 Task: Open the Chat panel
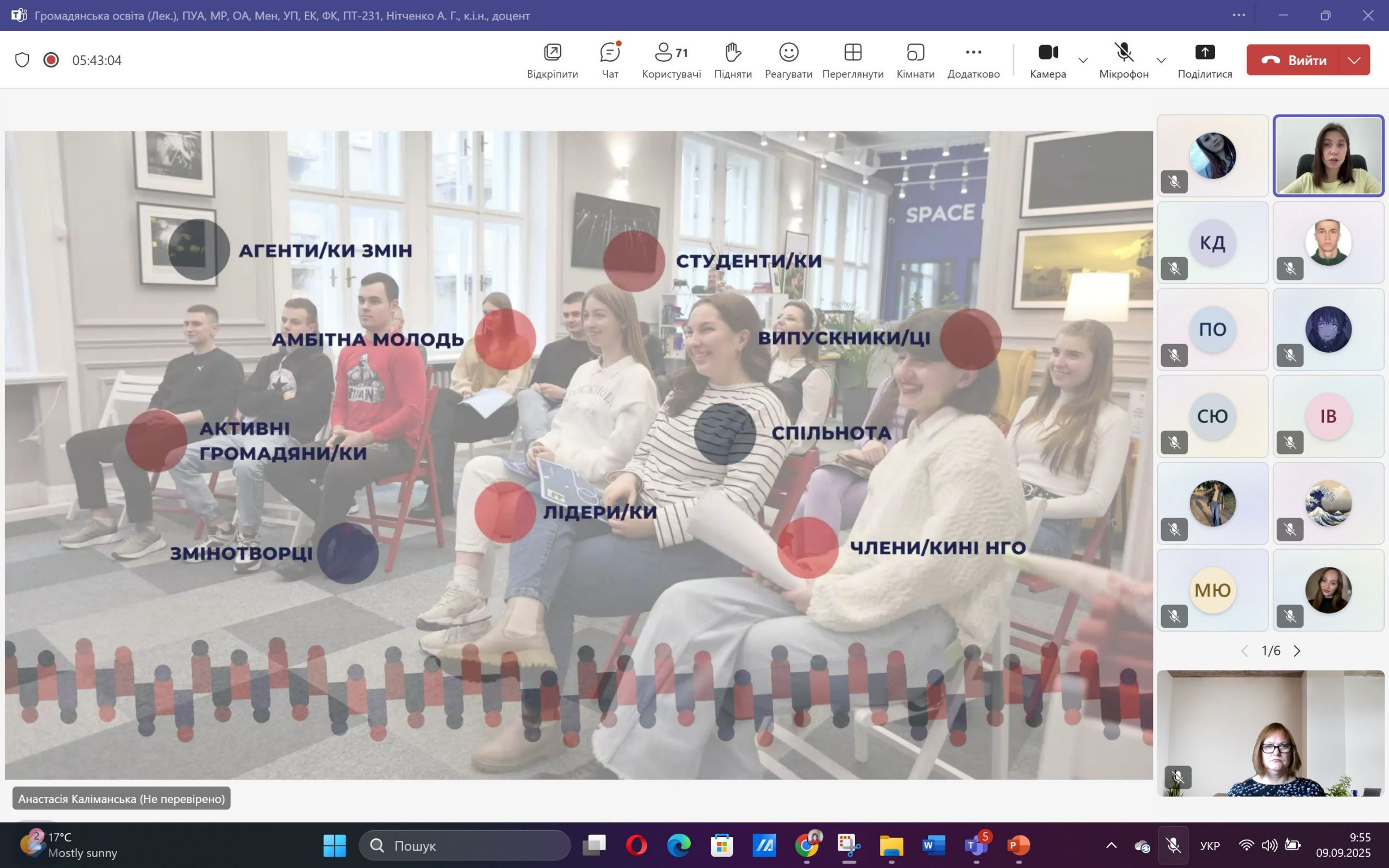(609, 60)
